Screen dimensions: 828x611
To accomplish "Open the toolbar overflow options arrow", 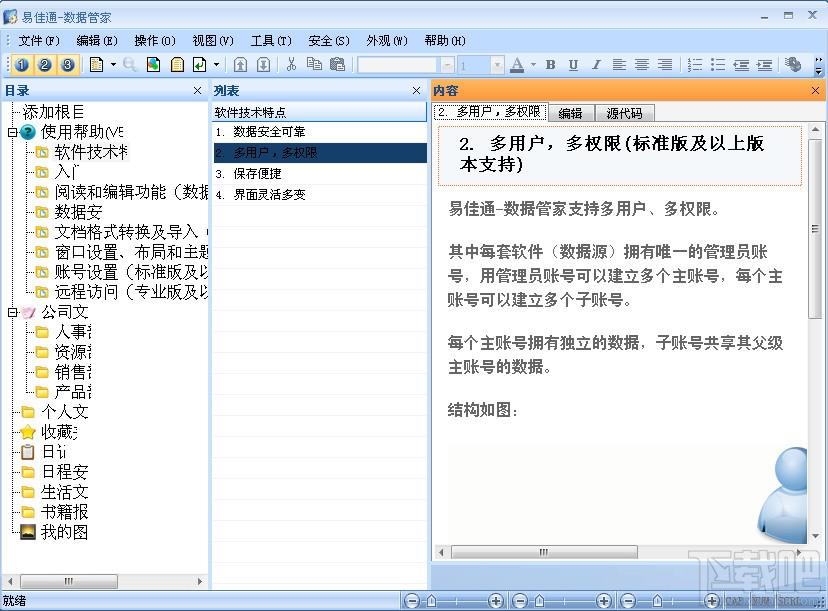I will (818, 65).
